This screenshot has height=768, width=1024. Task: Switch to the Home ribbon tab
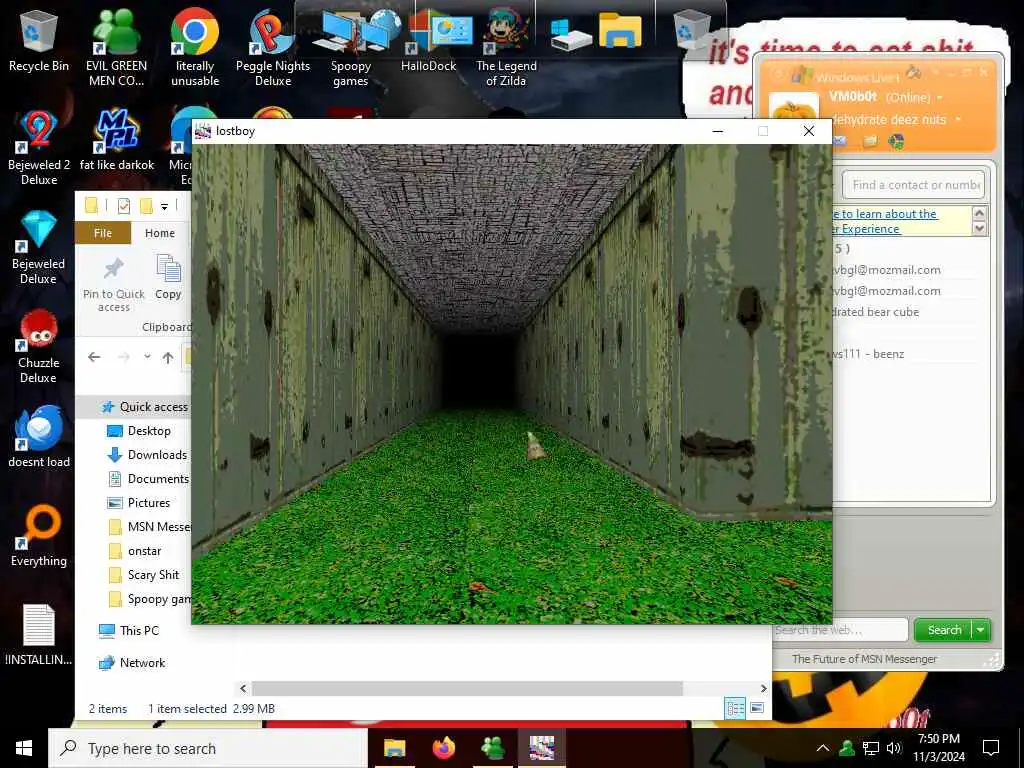click(x=160, y=233)
